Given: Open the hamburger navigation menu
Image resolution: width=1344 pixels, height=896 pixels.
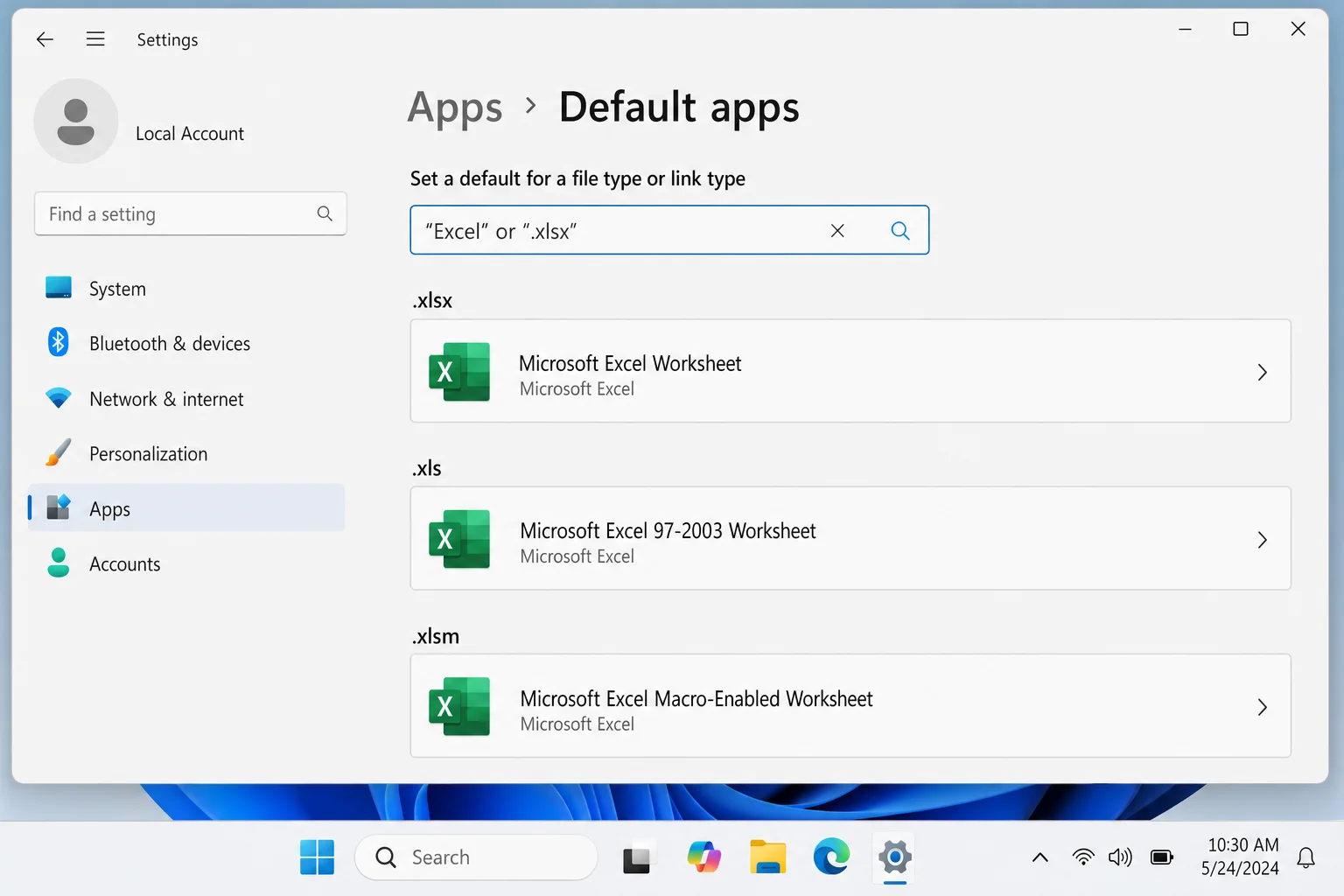Looking at the screenshot, I should 95,39.
